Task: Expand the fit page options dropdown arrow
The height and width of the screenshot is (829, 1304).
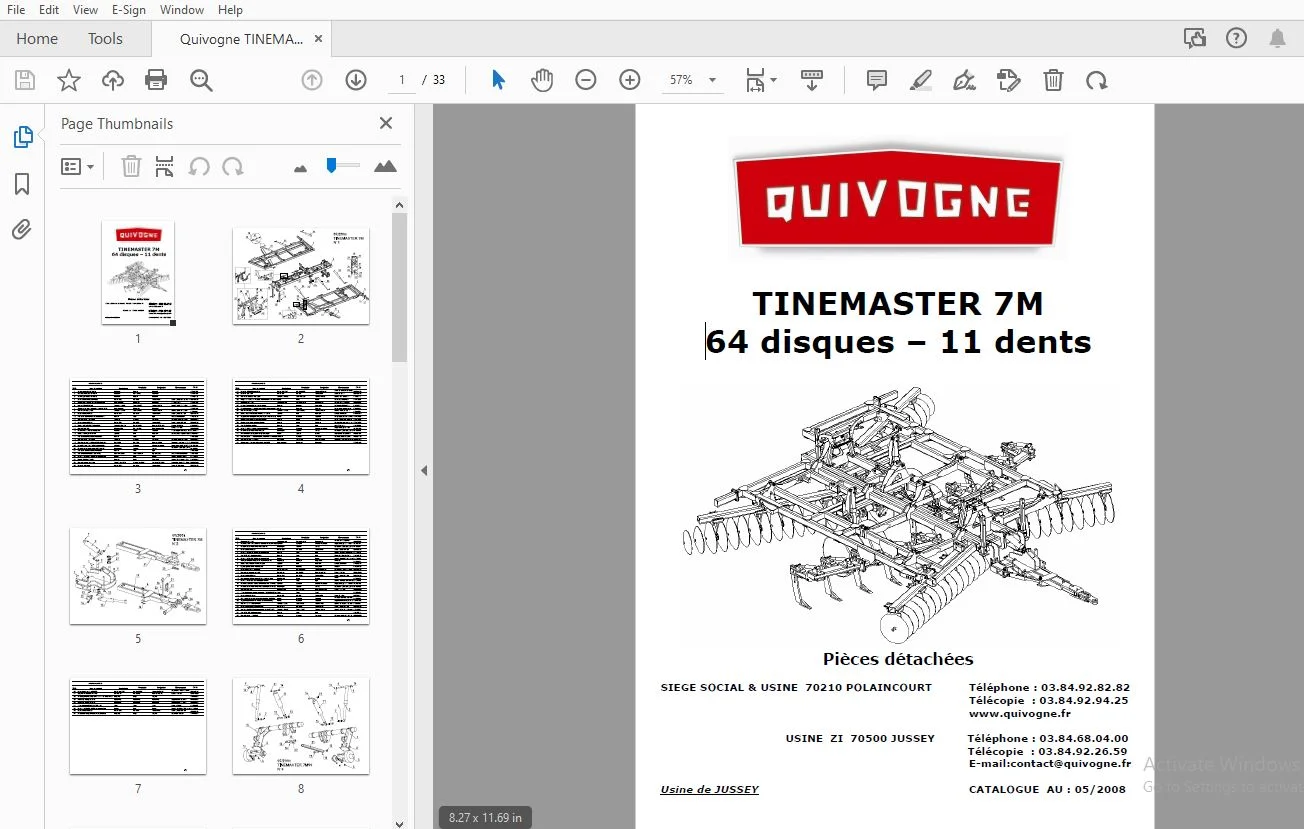Action: (774, 81)
